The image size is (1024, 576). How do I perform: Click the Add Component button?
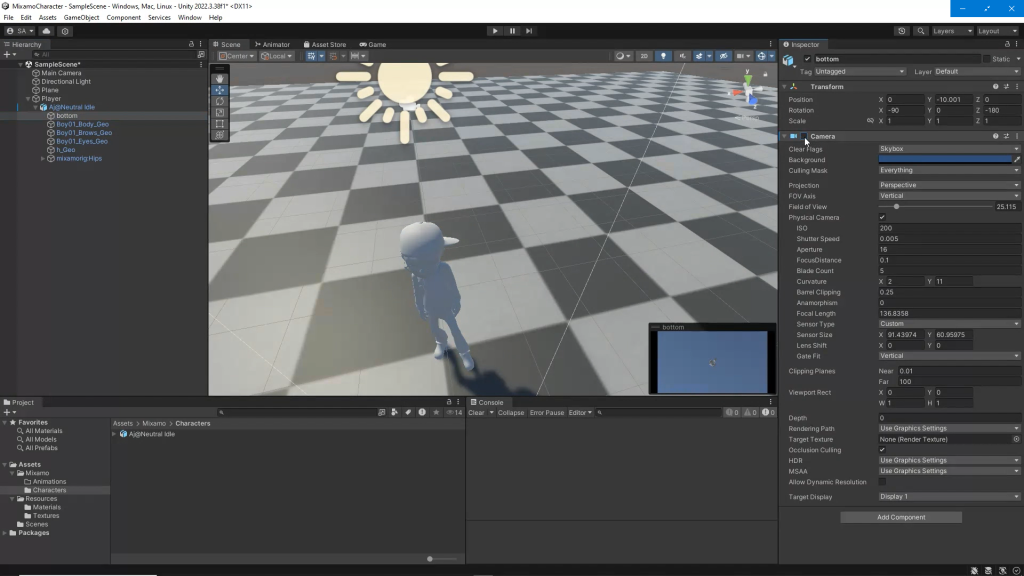(900, 517)
